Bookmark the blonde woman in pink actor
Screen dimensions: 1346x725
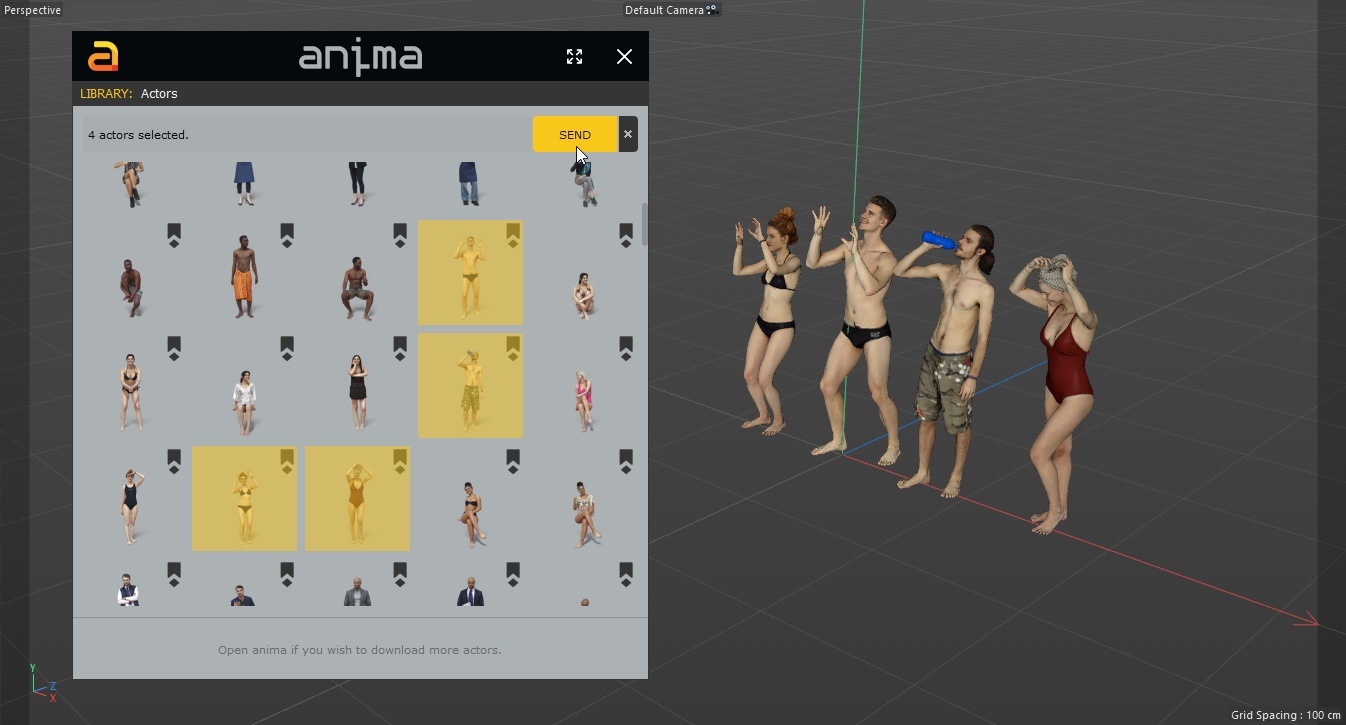click(x=625, y=348)
